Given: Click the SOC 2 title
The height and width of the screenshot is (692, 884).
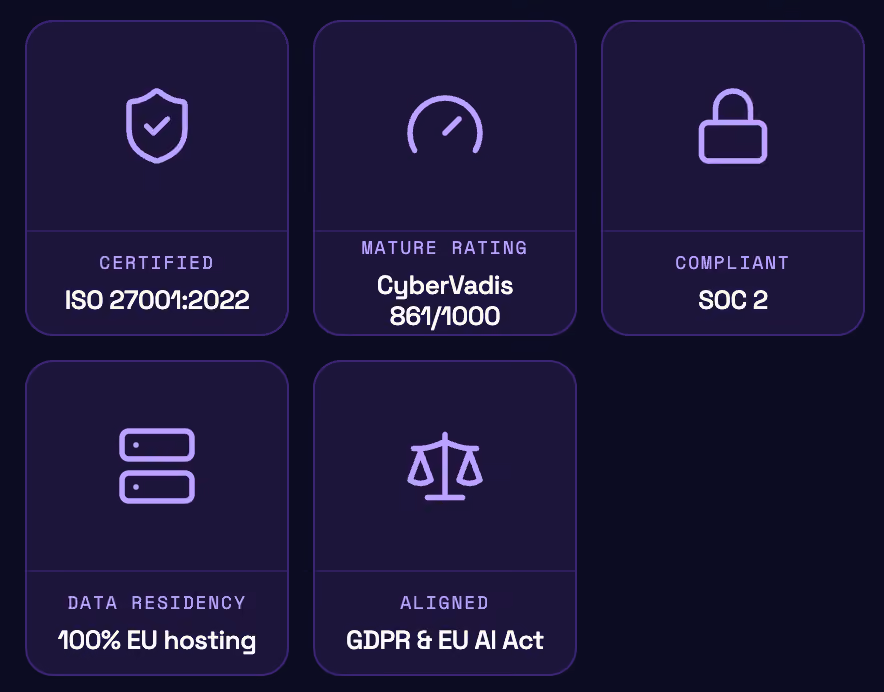Looking at the screenshot, I should tap(732, 299).
